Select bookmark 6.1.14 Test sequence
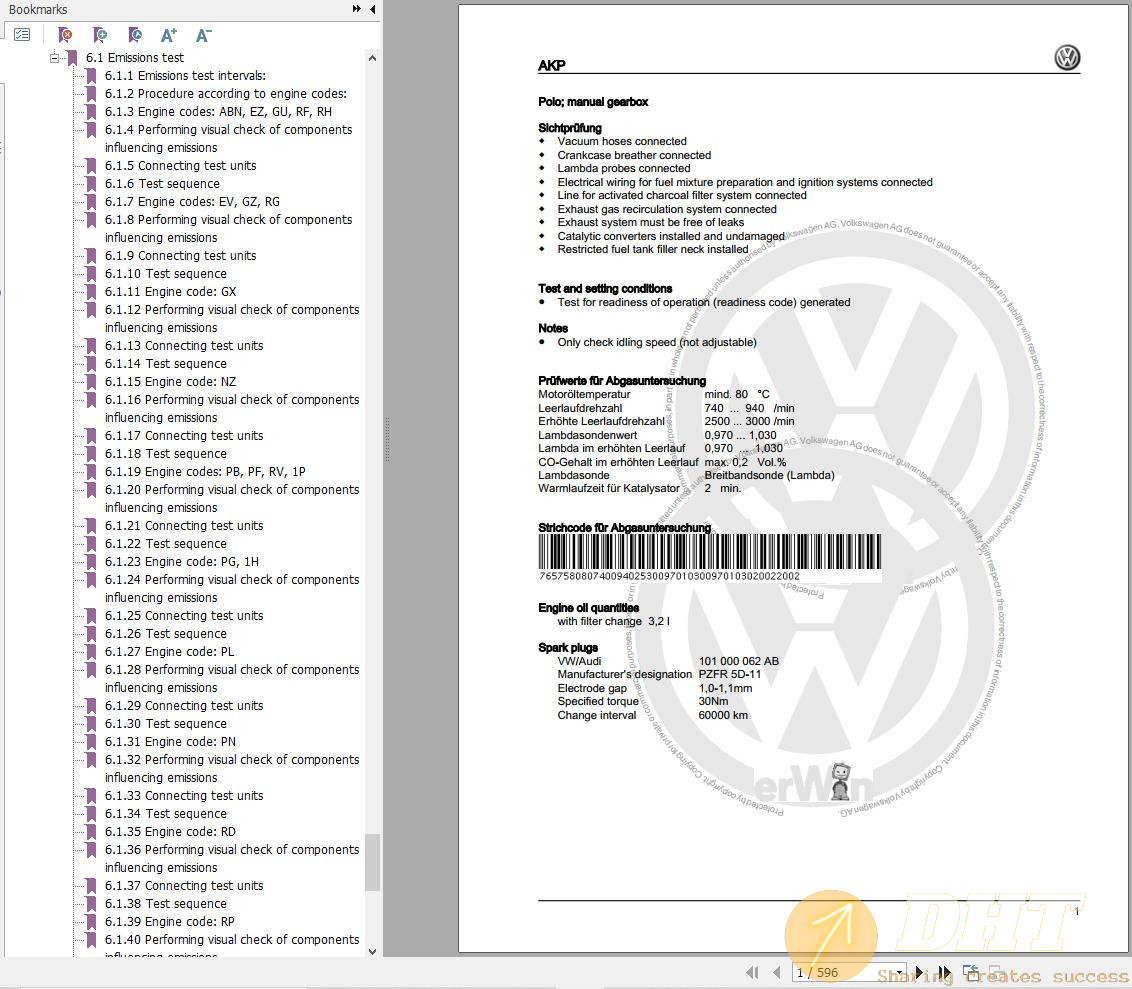The image size is (1132, 989). pos(166,364)
